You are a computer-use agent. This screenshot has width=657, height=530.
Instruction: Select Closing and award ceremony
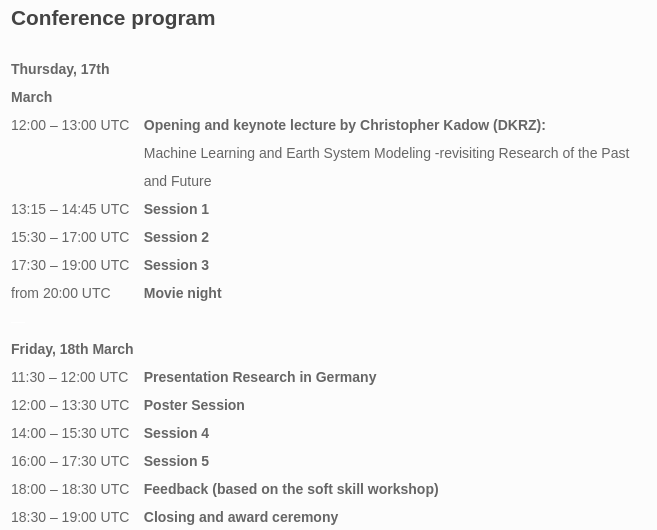click(x=240, y=517)
